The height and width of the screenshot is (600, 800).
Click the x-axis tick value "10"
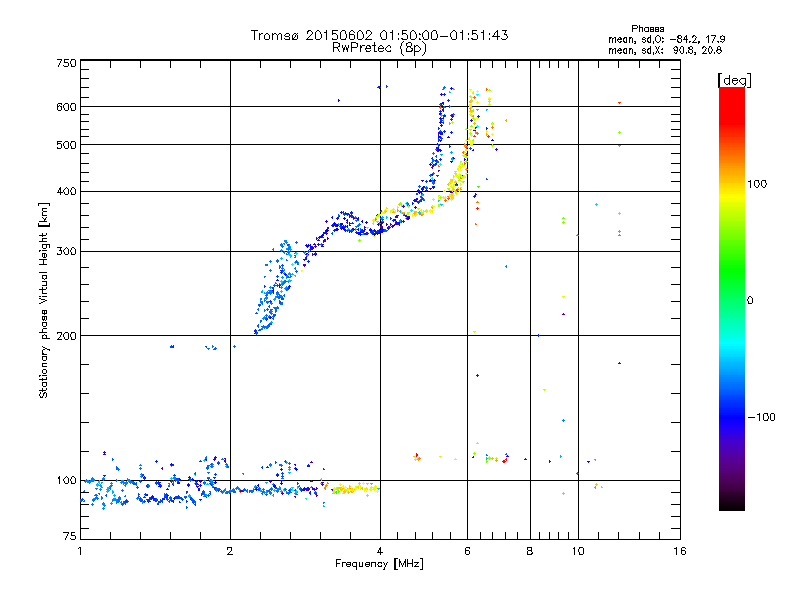point(578,551)
